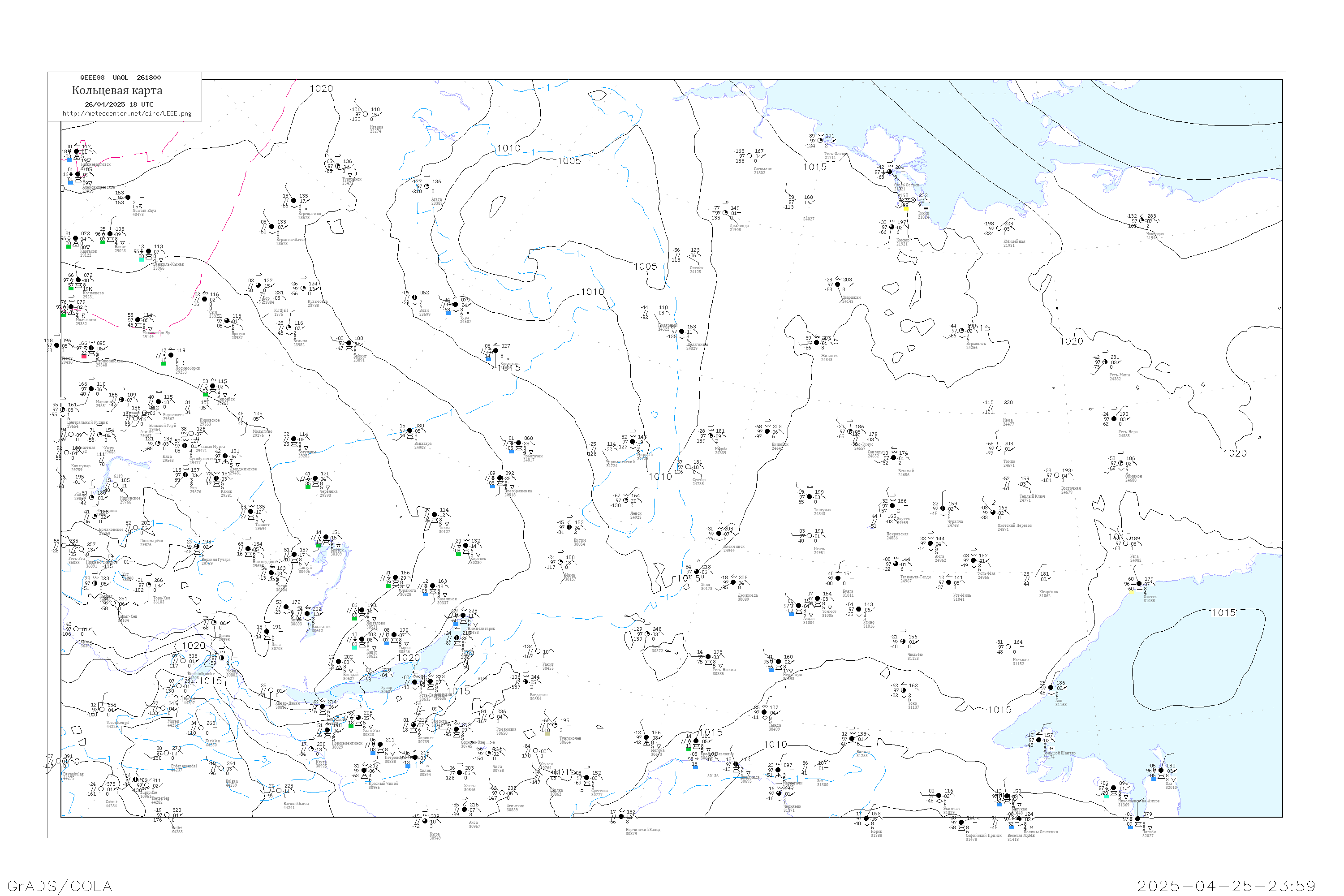Click the Дзарджан filled station circle

coord(838,284)
